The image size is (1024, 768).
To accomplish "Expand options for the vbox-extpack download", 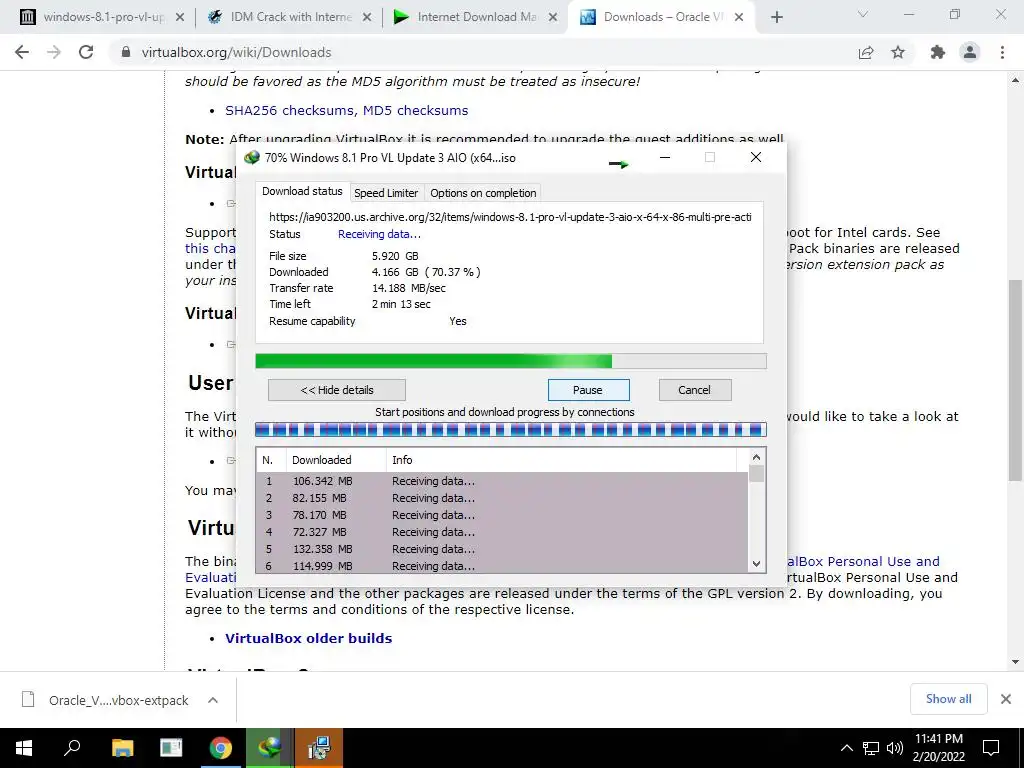I will click(213, 700).
